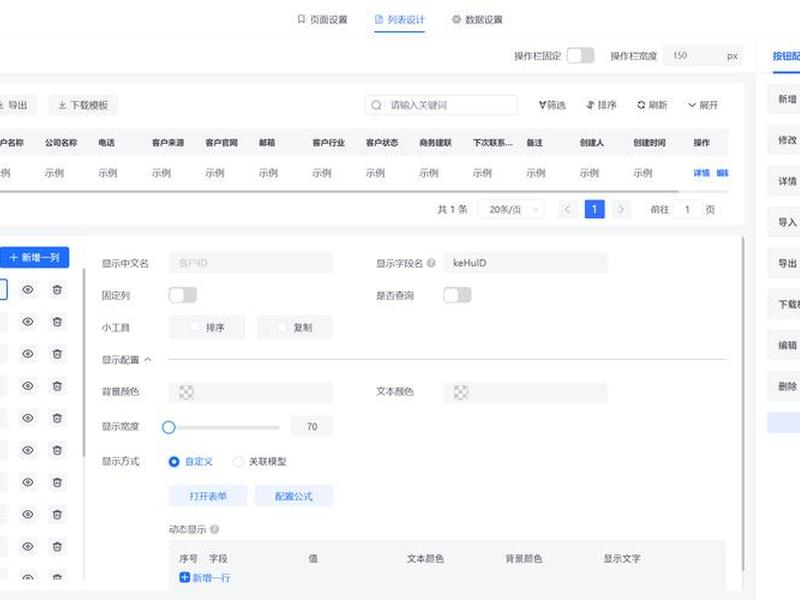Viewport: 800px width, 600px height.
Task: Select the 关联模型 radio option
Action: tap(238, 461)
